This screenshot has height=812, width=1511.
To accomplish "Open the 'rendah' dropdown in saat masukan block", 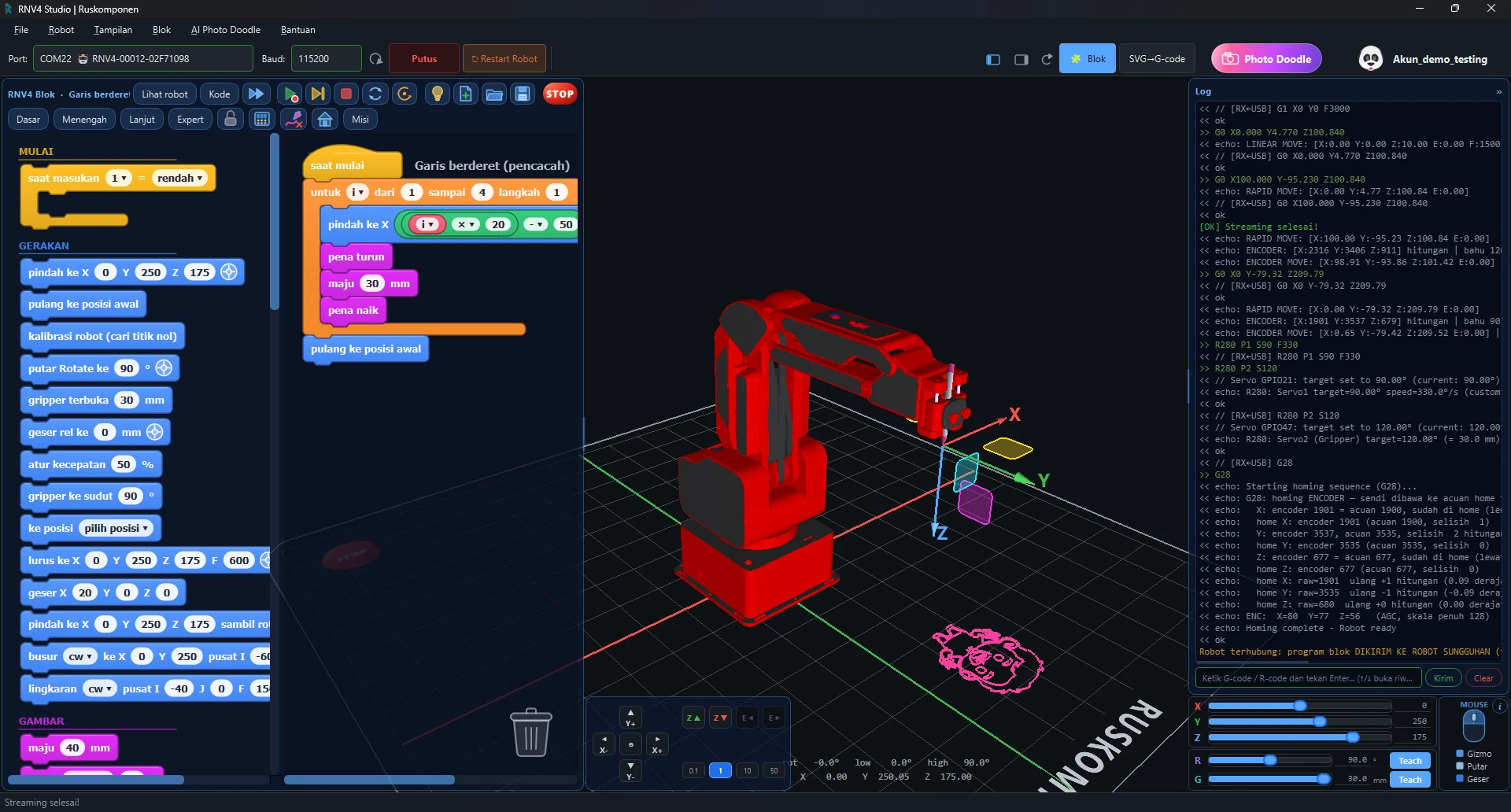I will [179, 179].
